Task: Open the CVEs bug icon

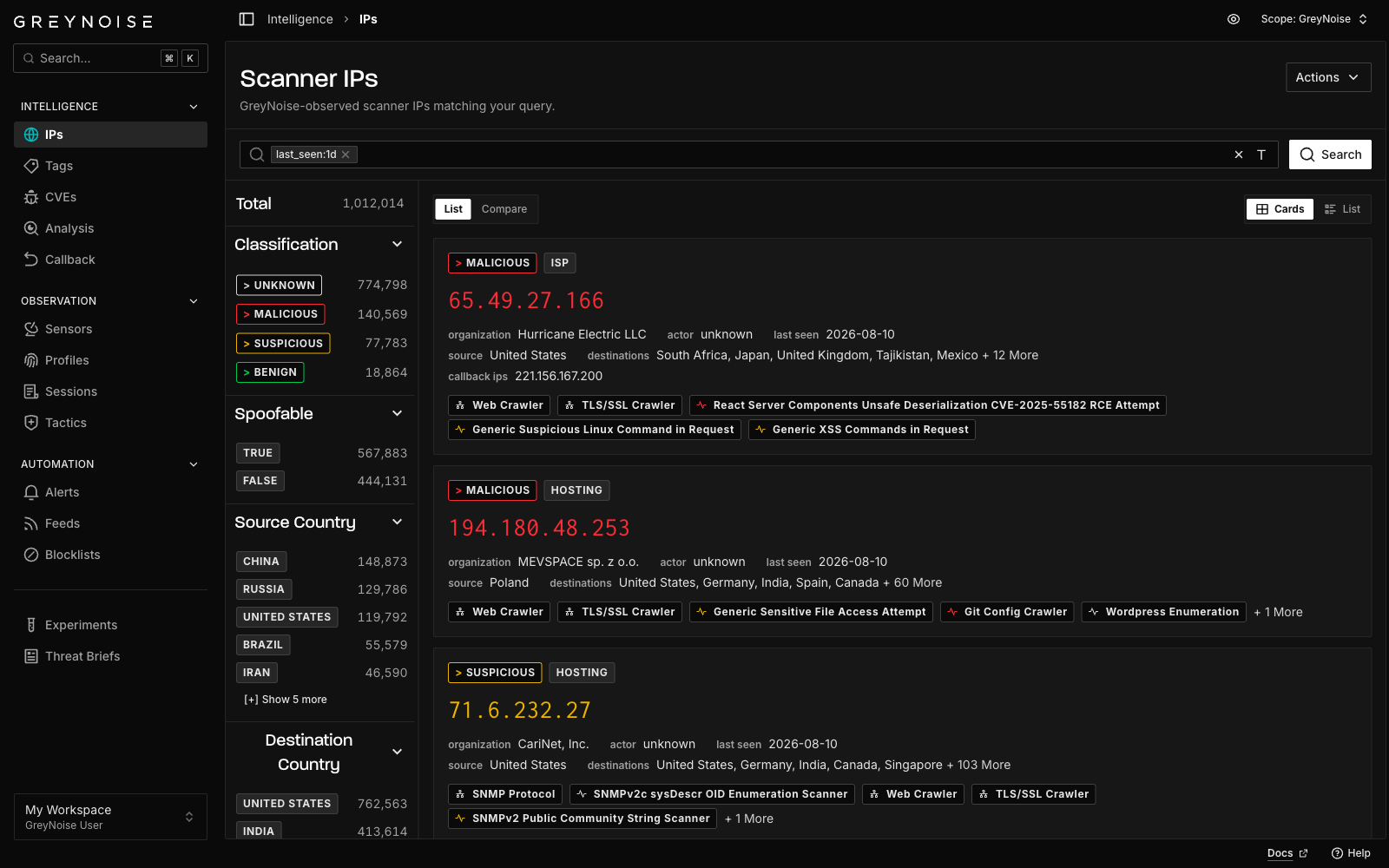Action: coord(31,197)
